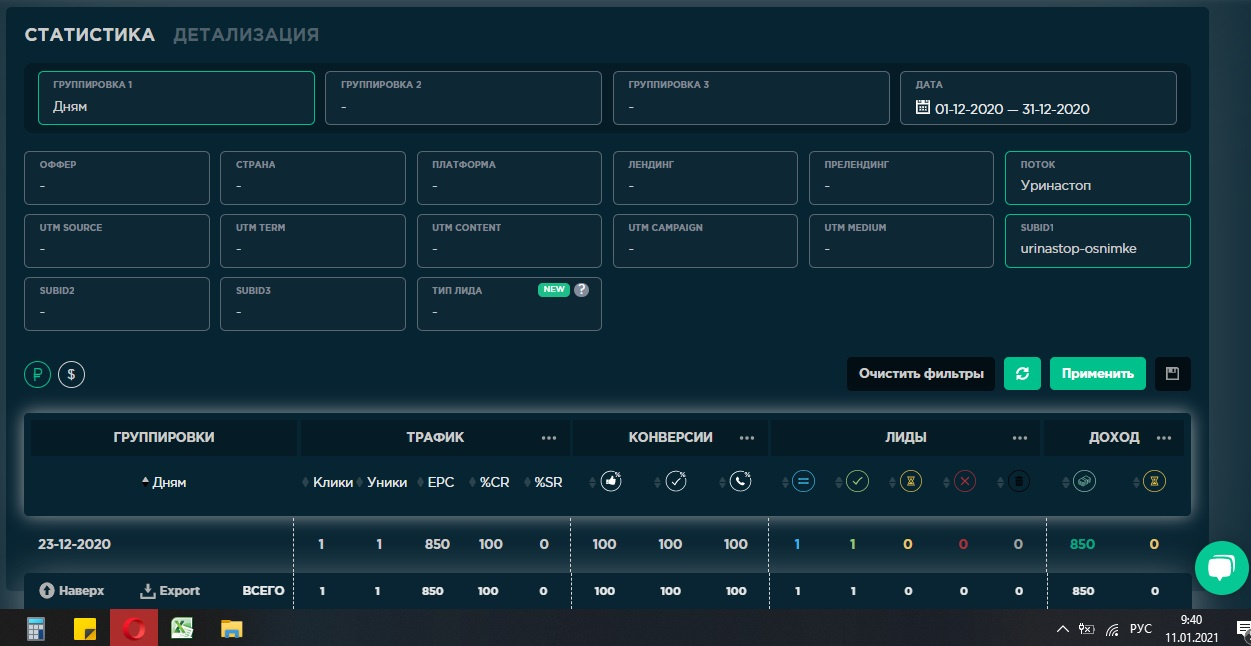
Task: Click the save filters floppy disk icon
Action: click(1172, 373)
